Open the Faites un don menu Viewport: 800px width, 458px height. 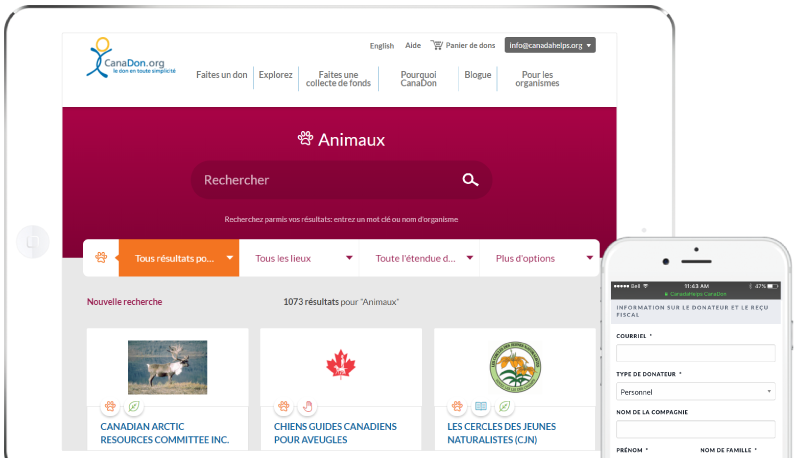(221, 75)
